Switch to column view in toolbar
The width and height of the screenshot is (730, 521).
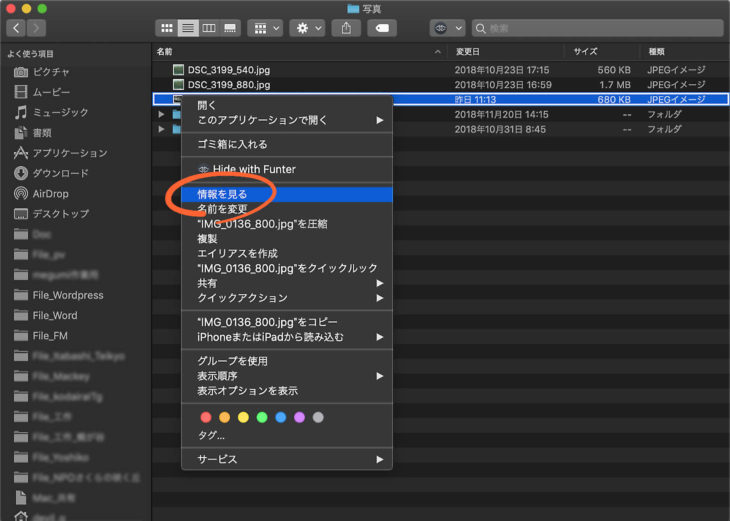(x=210, y=28)
